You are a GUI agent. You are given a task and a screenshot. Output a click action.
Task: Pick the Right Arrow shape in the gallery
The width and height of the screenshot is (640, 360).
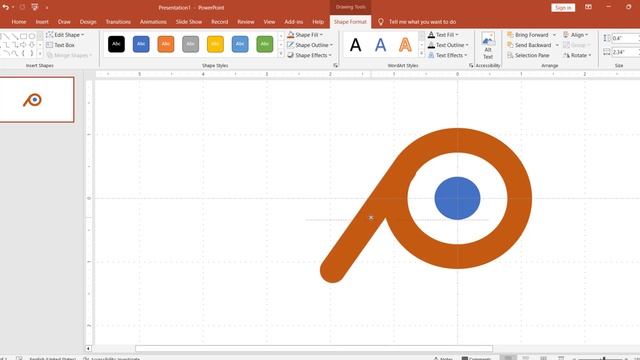pyautogui.click(x=24, y=45)
